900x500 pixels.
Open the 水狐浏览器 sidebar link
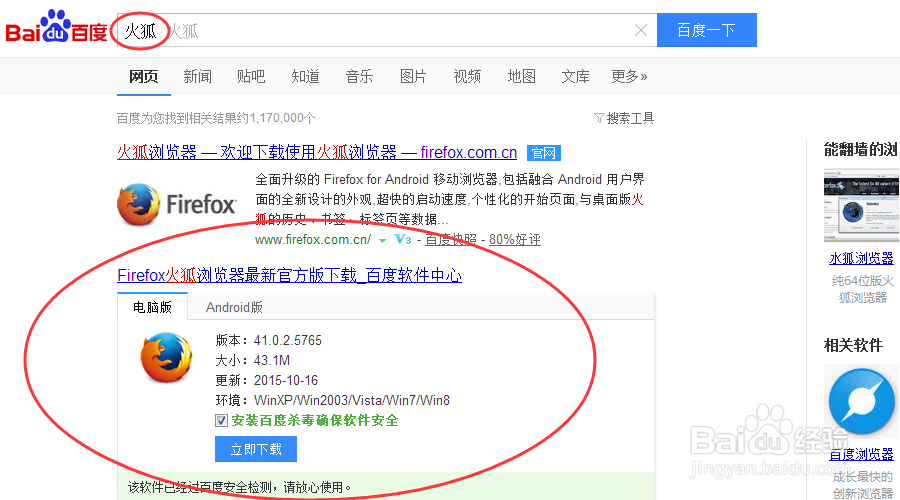click(x=862, y=258)
